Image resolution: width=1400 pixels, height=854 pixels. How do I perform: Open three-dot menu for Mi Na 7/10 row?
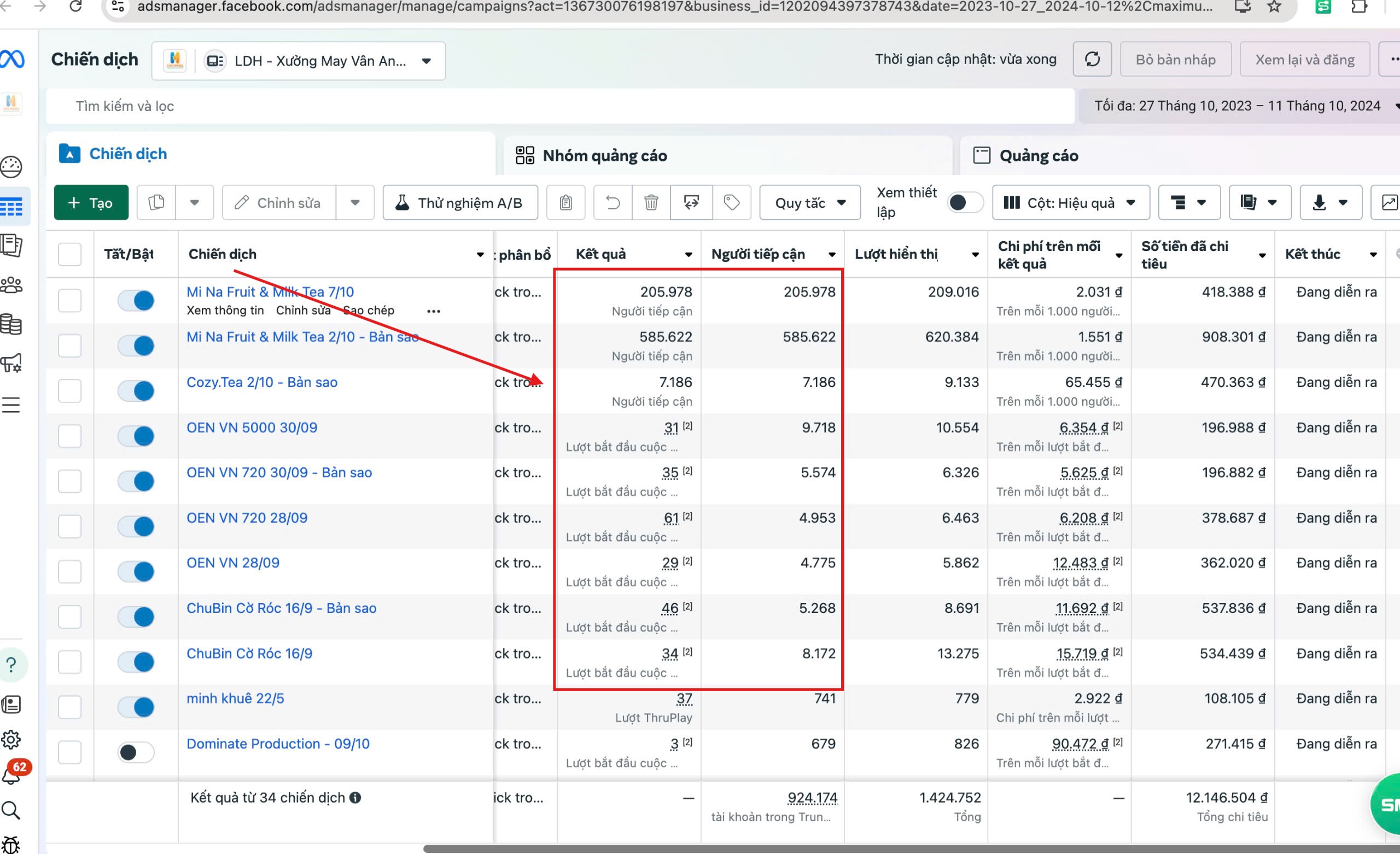(434, 311)
